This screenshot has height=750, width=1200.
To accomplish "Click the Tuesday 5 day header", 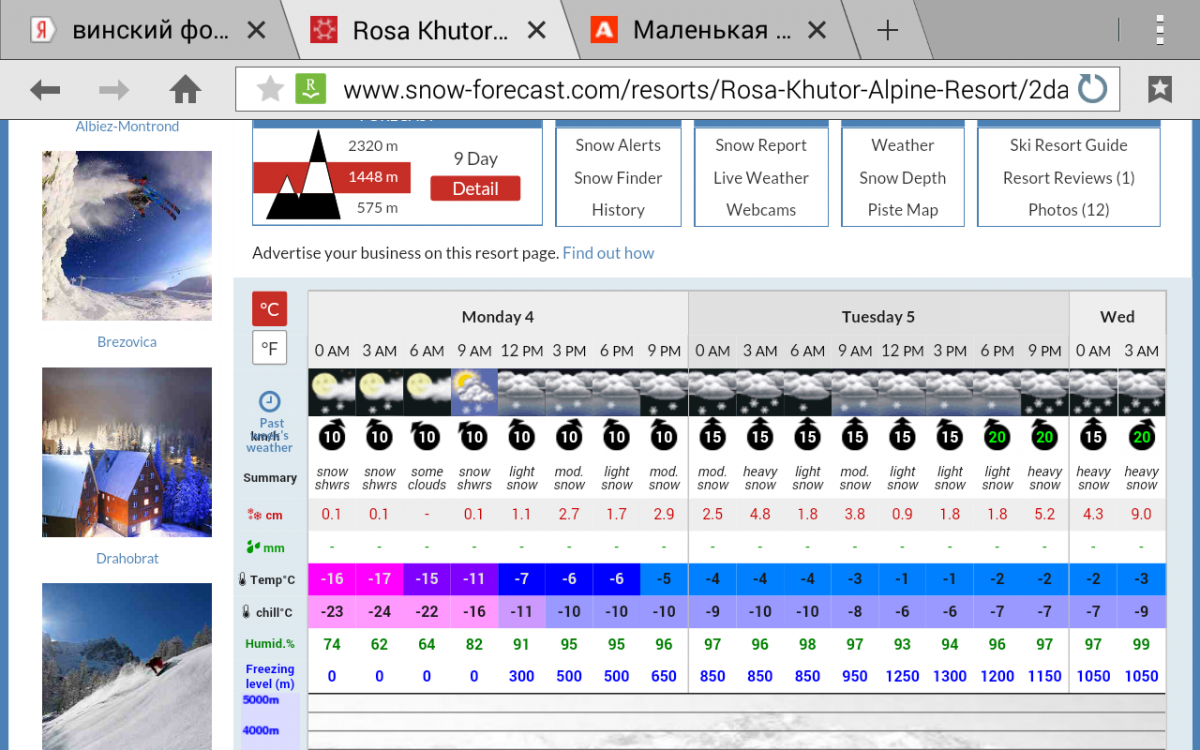I will [878, 317].
